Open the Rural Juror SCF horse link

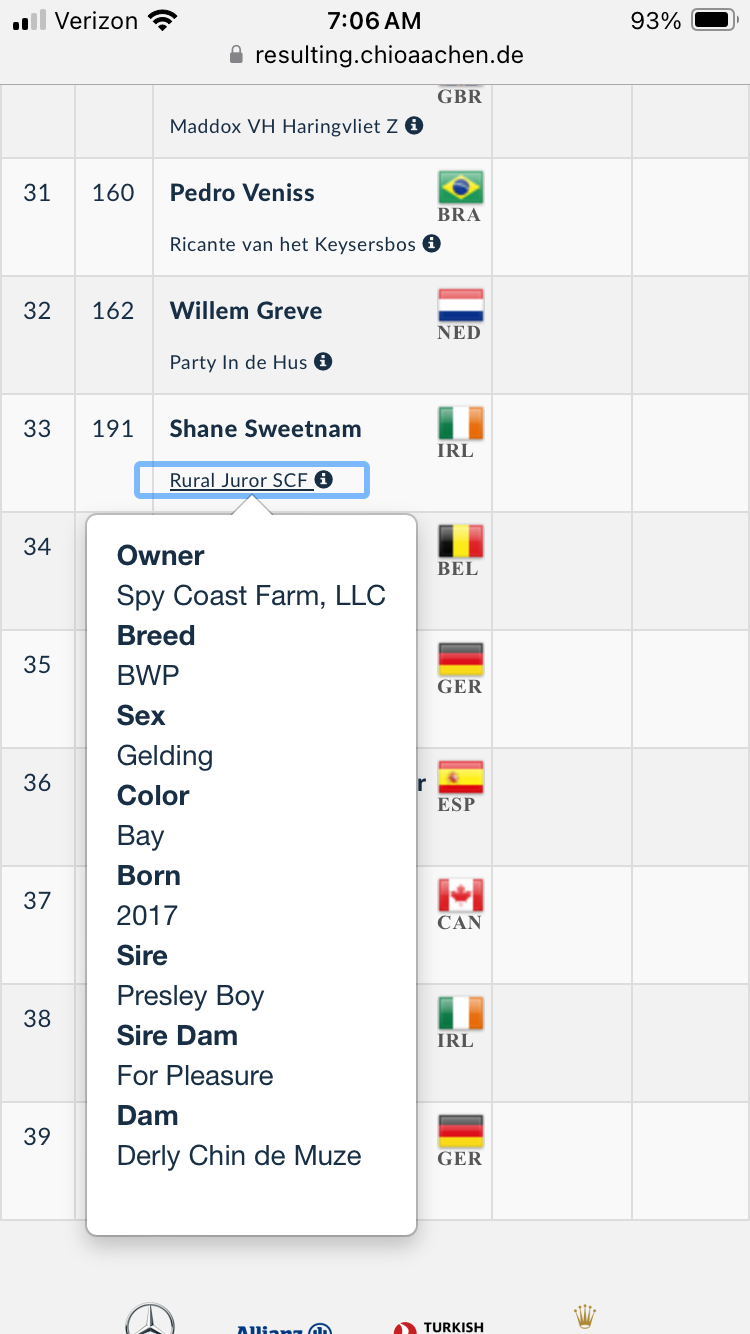click(239, 480)
